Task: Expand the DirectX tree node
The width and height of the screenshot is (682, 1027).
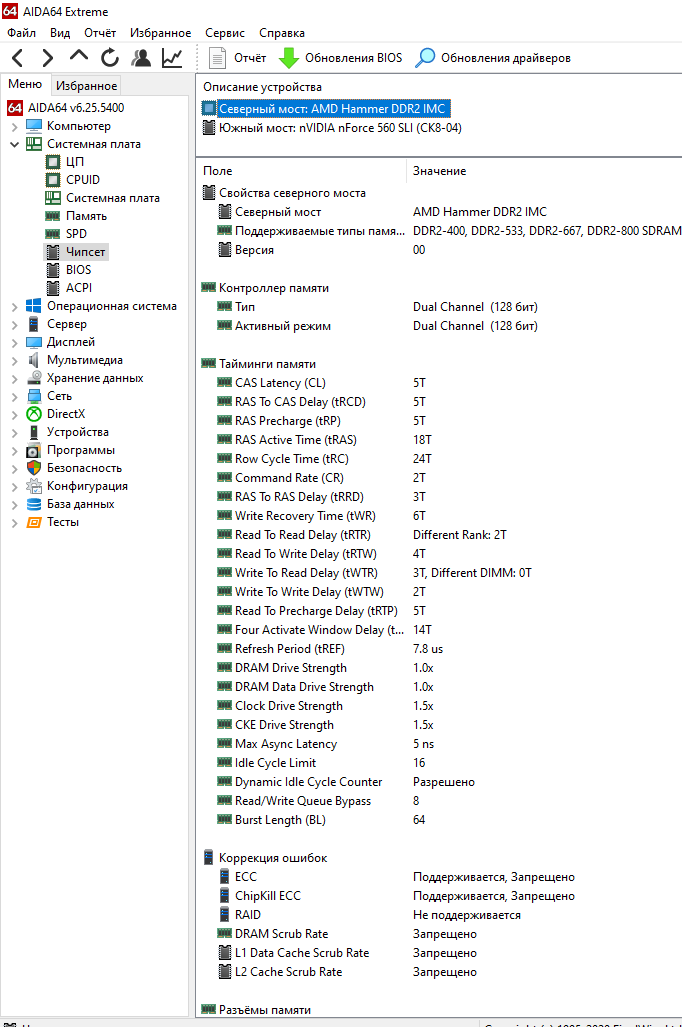Action: coord(14,414)
